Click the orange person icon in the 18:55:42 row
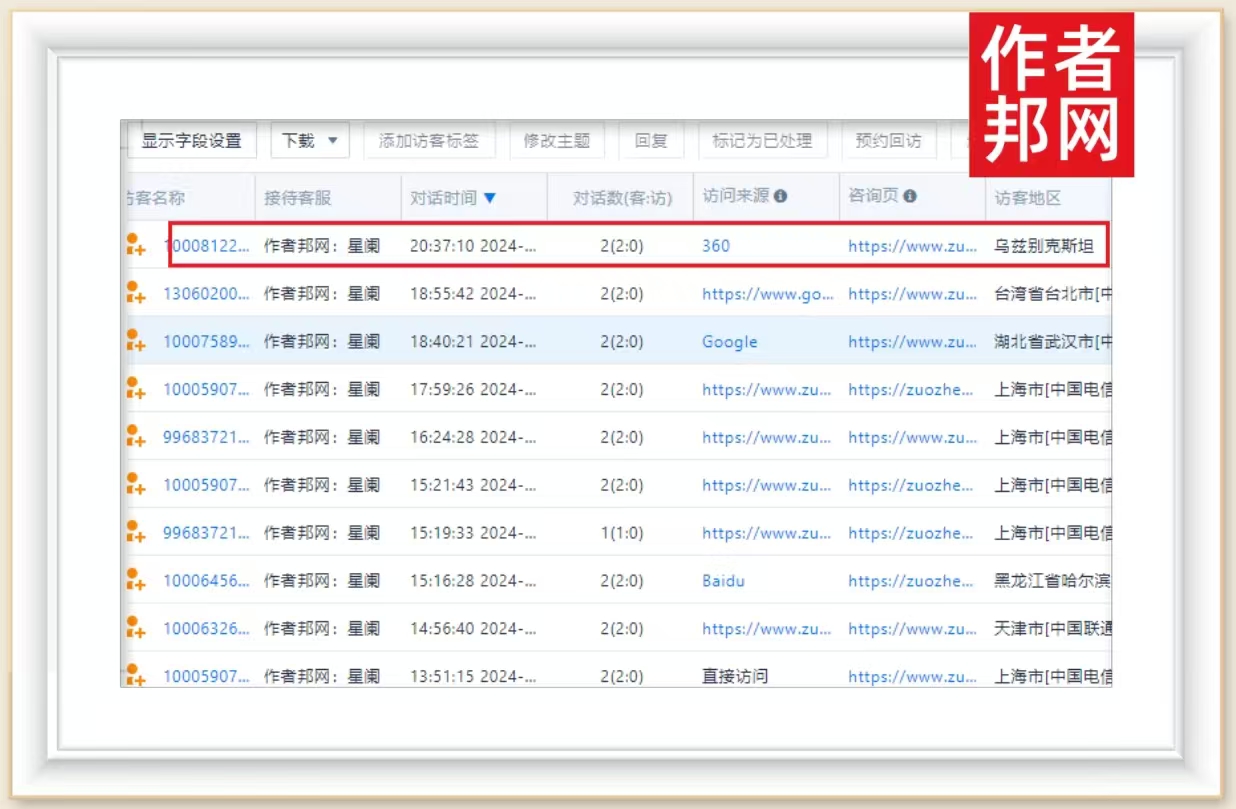This screenshot has height=809, width=1236. click(x=135, y=293)
